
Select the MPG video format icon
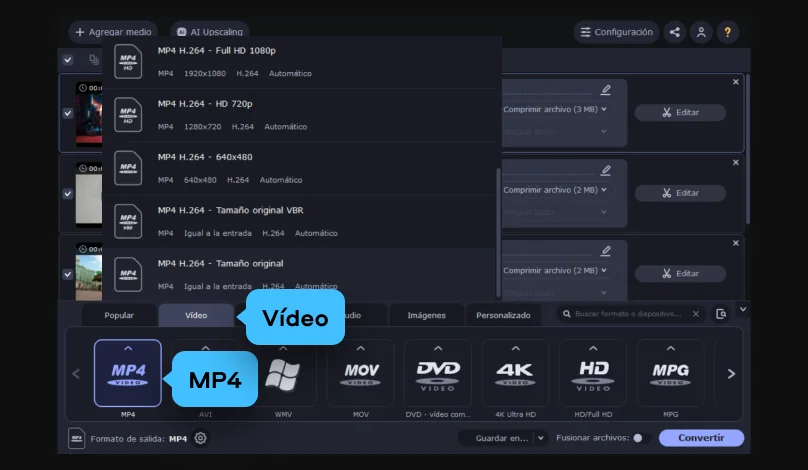(x=670, y=373)
